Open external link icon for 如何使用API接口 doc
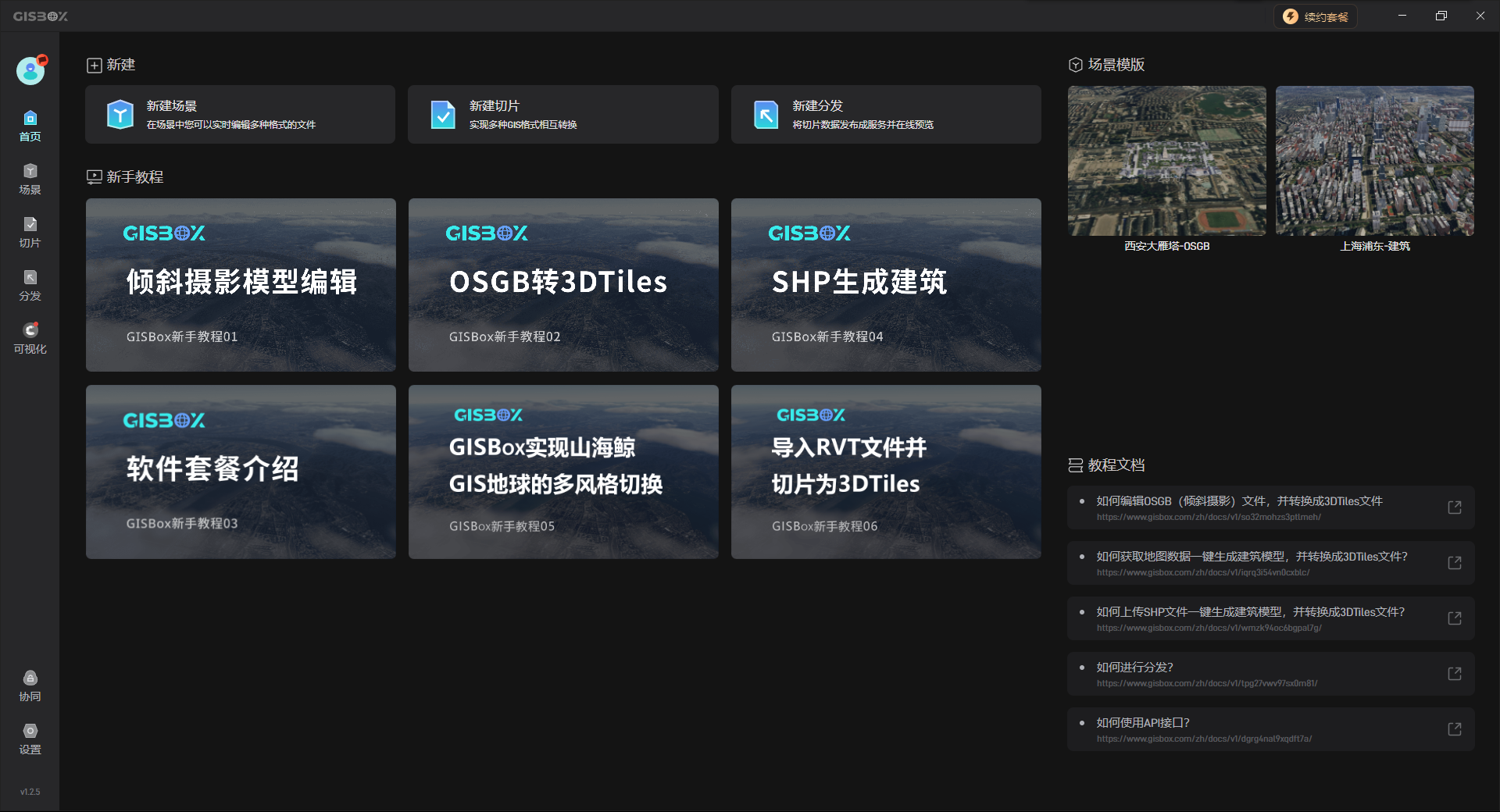The width and height of the screenshot is (1500, 812). pos(1455,729)
